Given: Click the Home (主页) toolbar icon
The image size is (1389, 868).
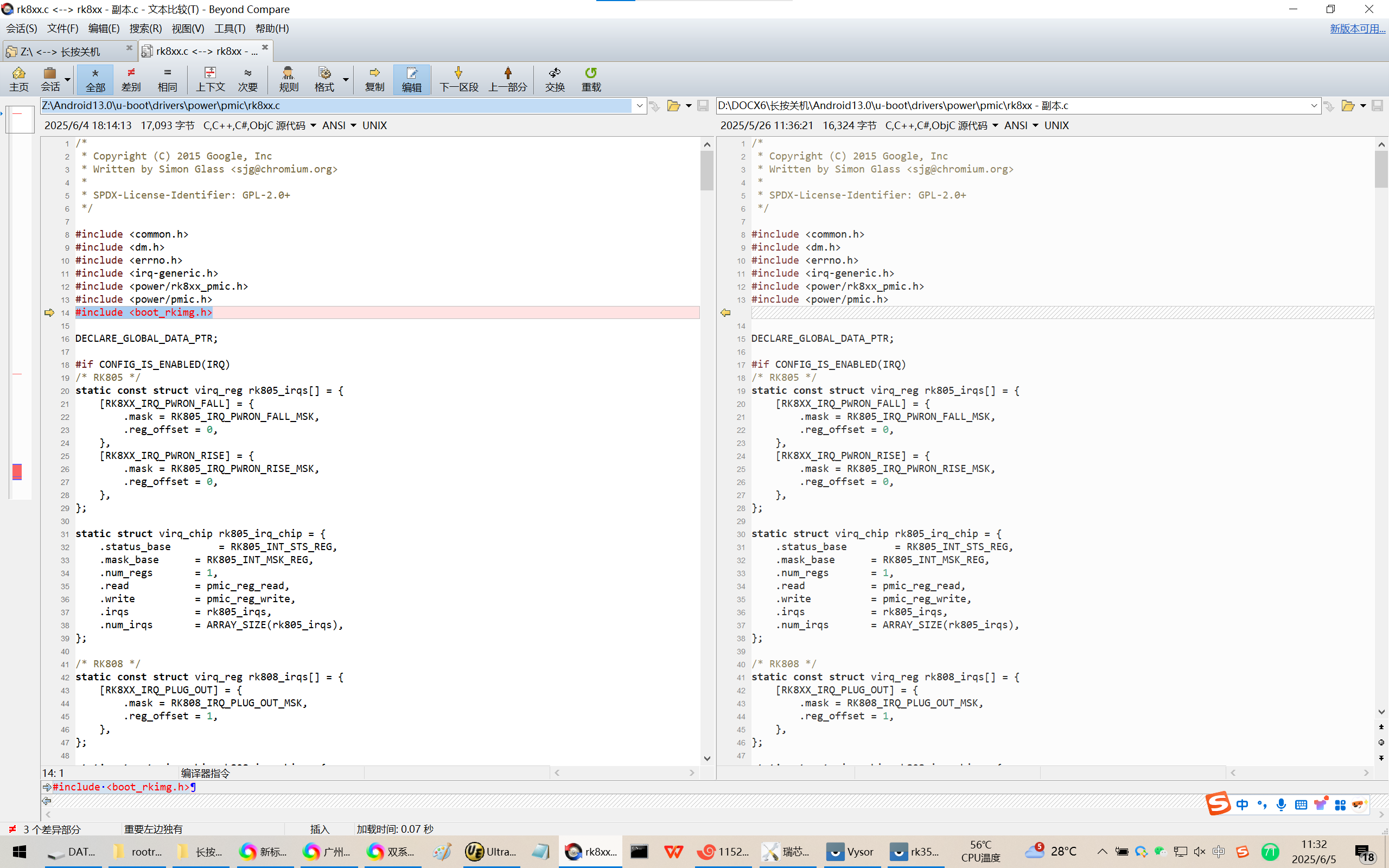Looking at the screenshot, I should (x=18, y=79).
